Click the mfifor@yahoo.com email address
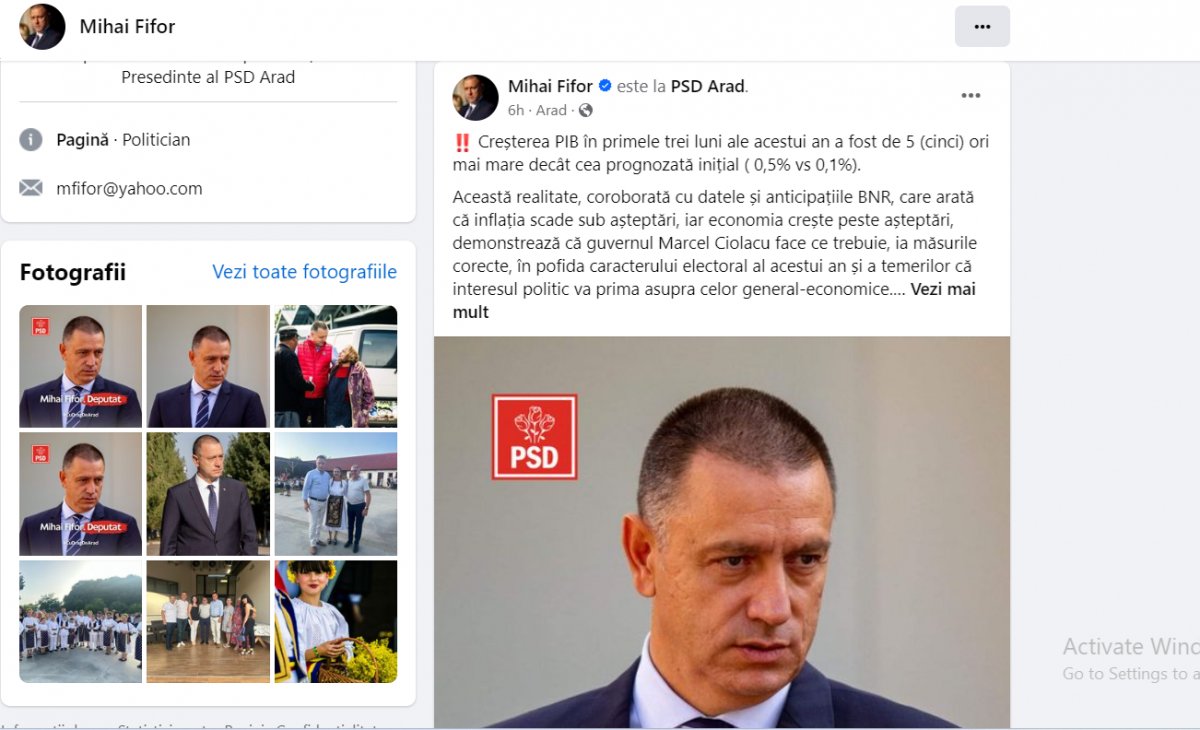Screen dimensions: 1200x730 click(x=129, y=188)
